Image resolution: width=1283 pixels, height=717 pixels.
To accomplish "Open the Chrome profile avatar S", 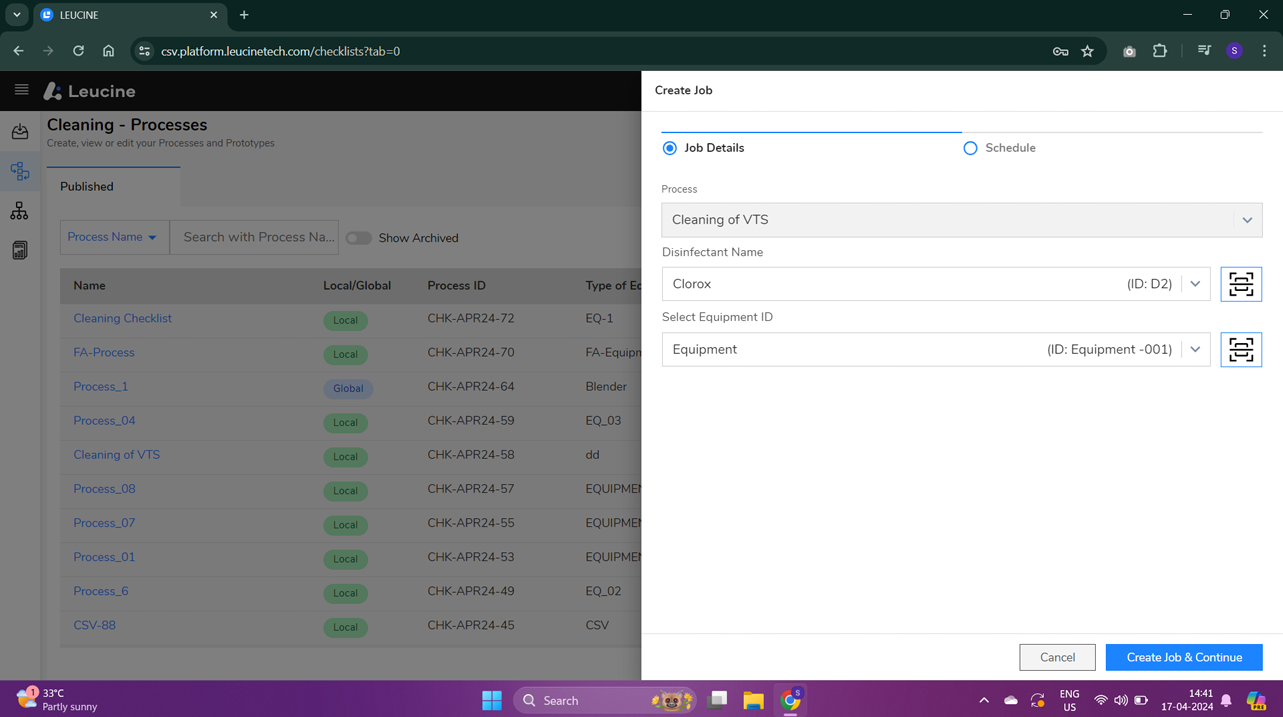I will pyautogui.click(x=1234, y=51).
